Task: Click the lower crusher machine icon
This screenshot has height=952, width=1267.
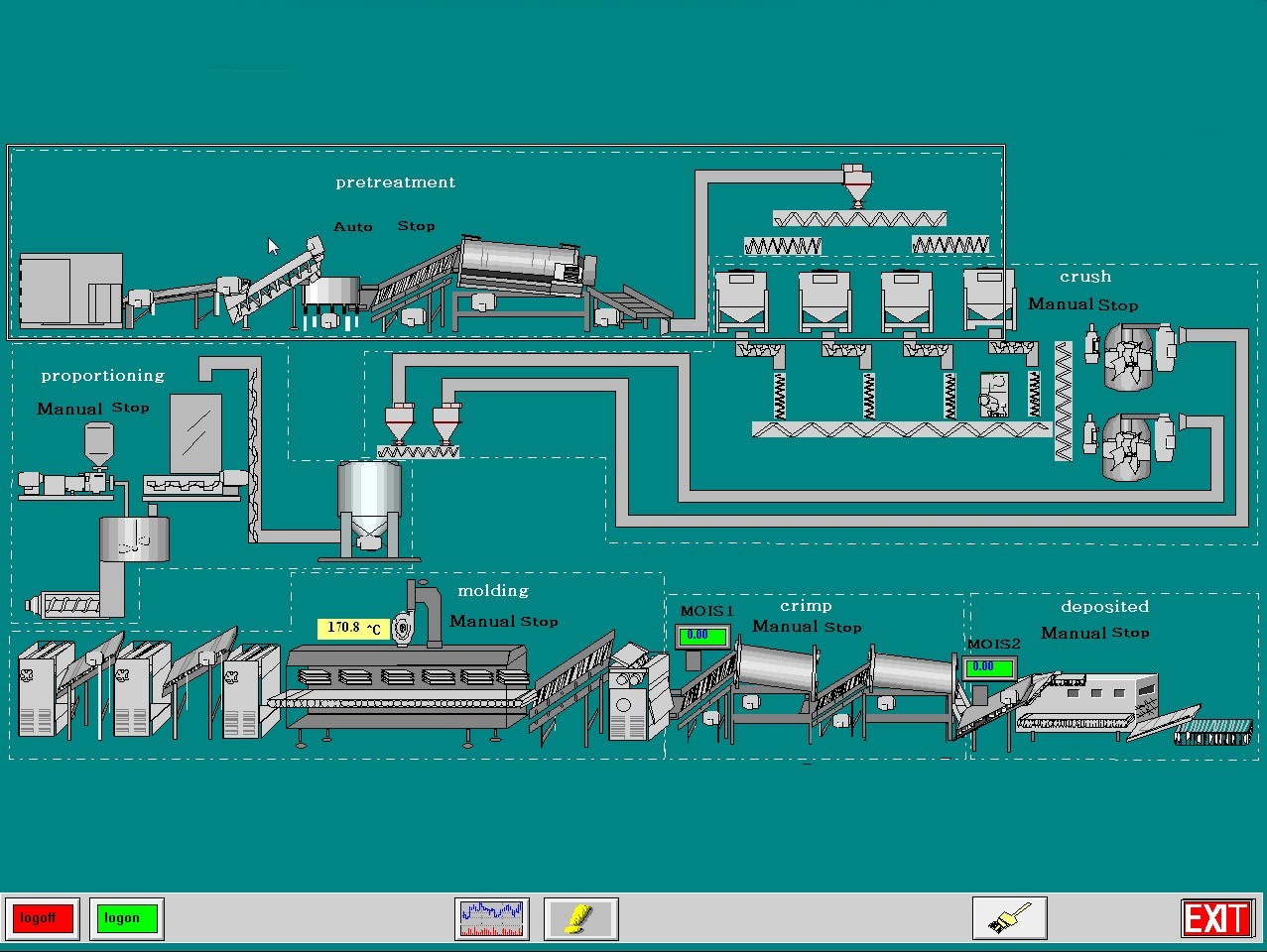Action: [x=1130, y=450]
